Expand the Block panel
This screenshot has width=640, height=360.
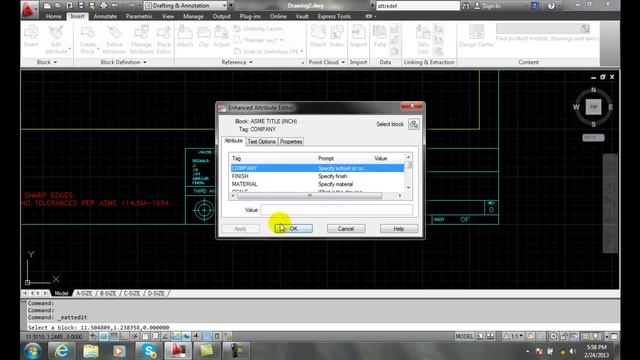tap(47, 62)
